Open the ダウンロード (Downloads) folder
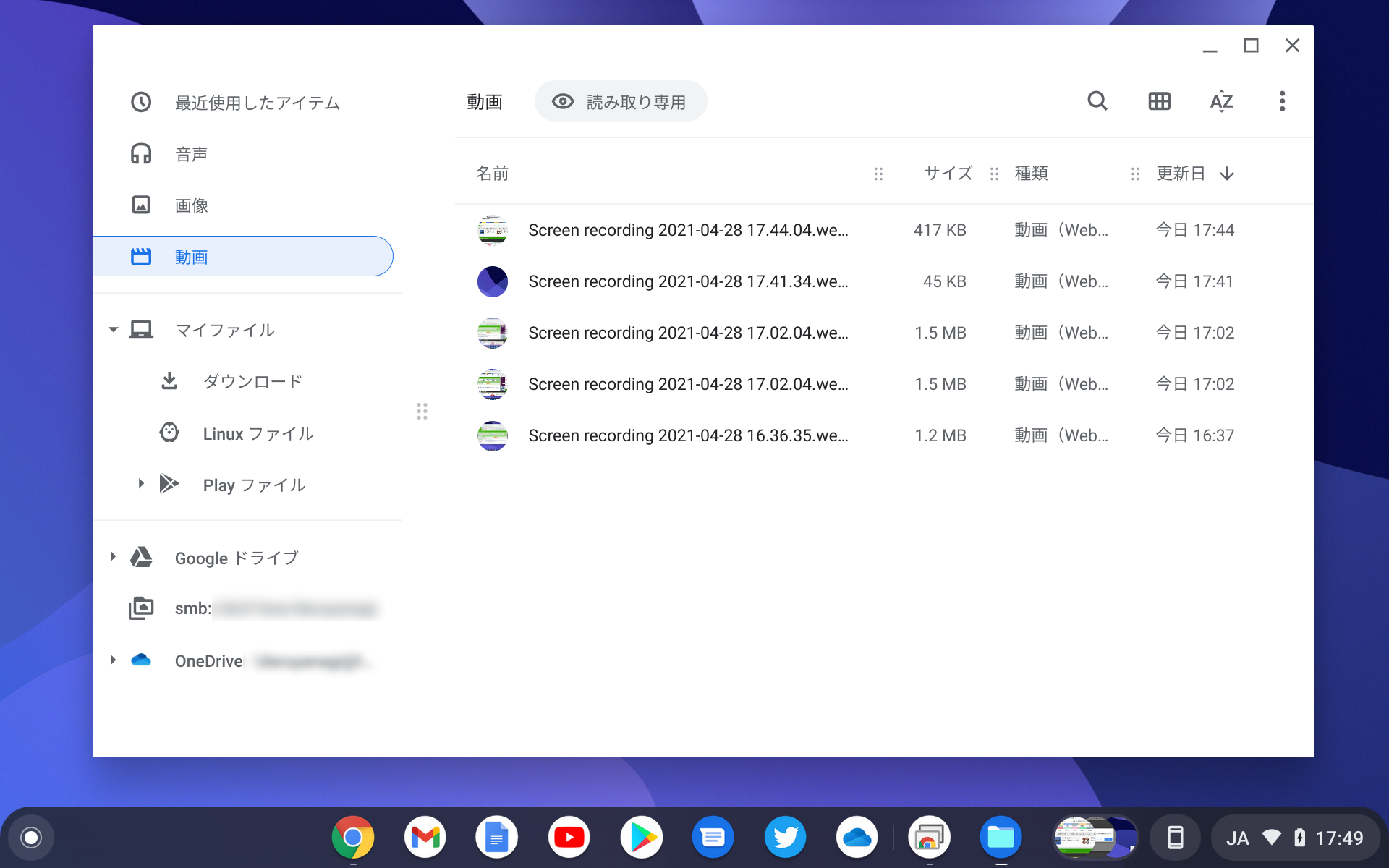Viewport: 1389px width, 868px height. click(x=252, y=380)
